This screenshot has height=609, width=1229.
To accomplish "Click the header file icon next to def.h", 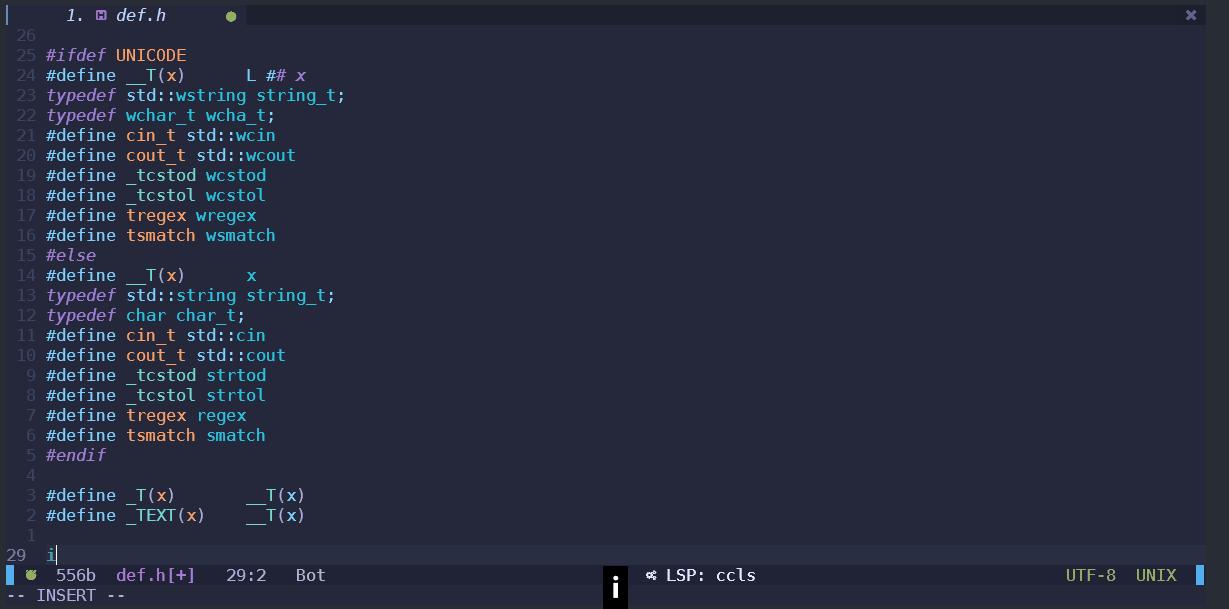I will pyautogui.click(x=103, y=15).
